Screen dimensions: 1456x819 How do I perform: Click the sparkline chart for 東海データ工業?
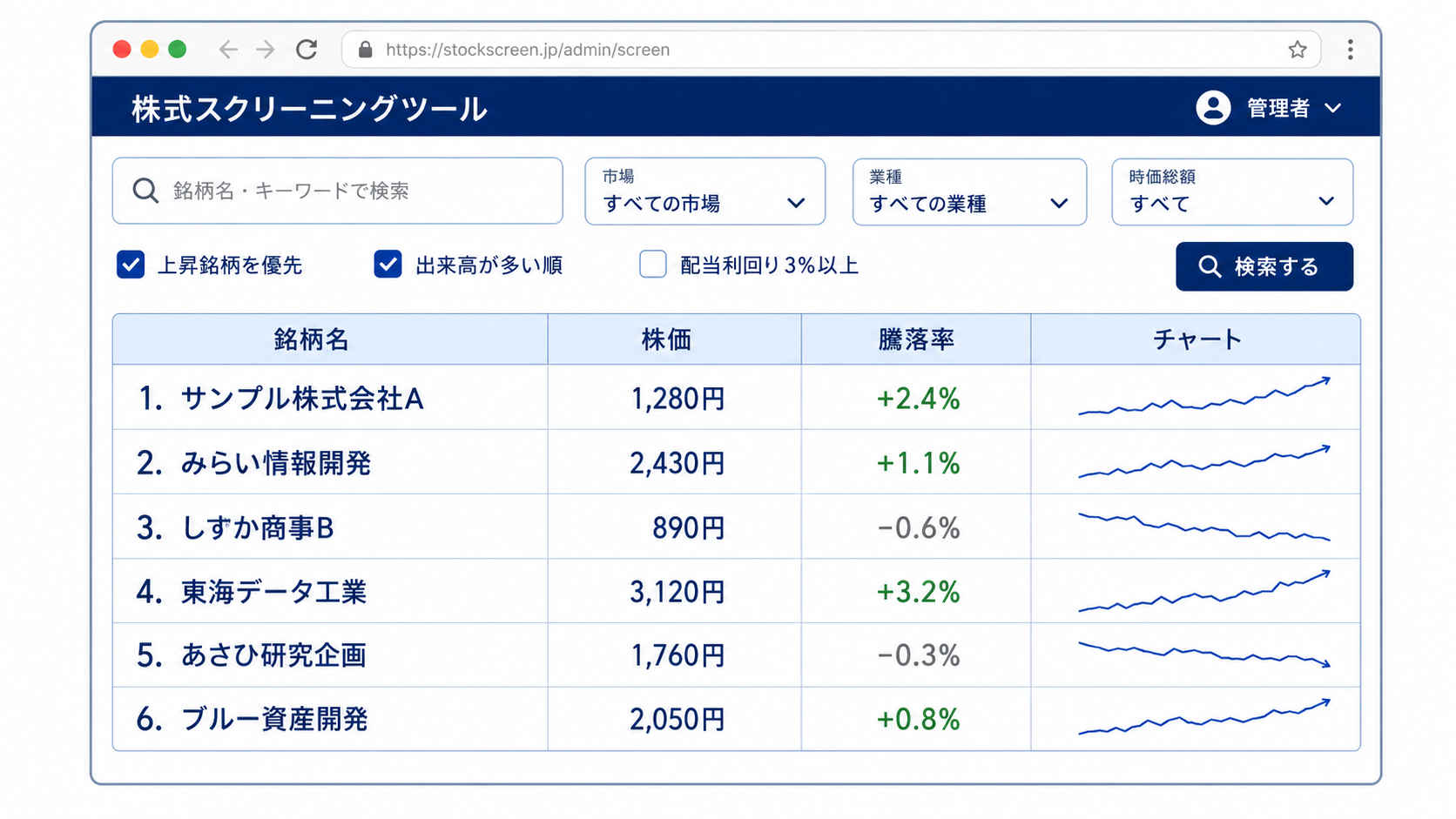pos(1204,591)
